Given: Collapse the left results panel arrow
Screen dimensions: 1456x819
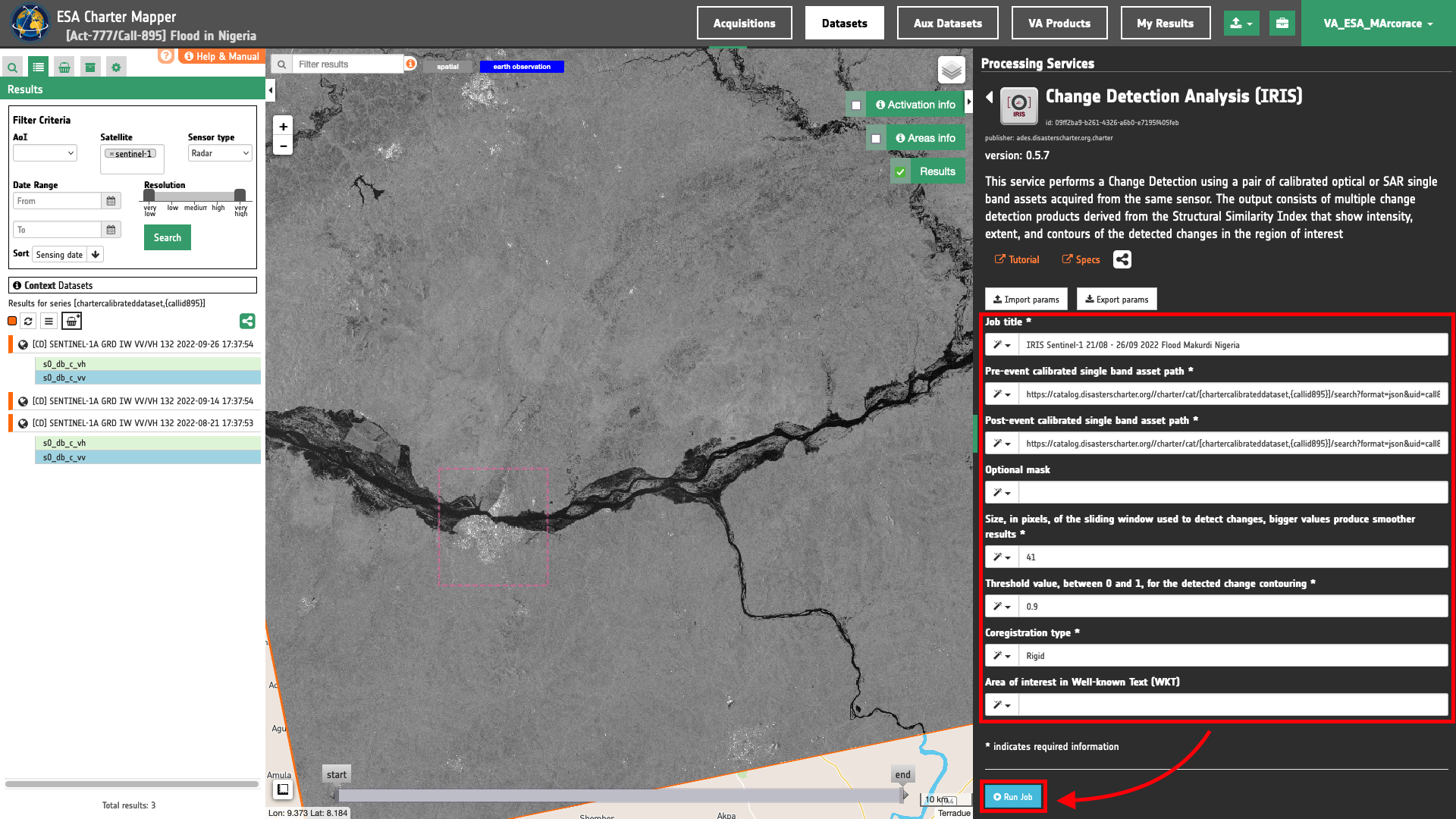Looking at the screenshot, I should pyautogui.click(x=271, y=91).
